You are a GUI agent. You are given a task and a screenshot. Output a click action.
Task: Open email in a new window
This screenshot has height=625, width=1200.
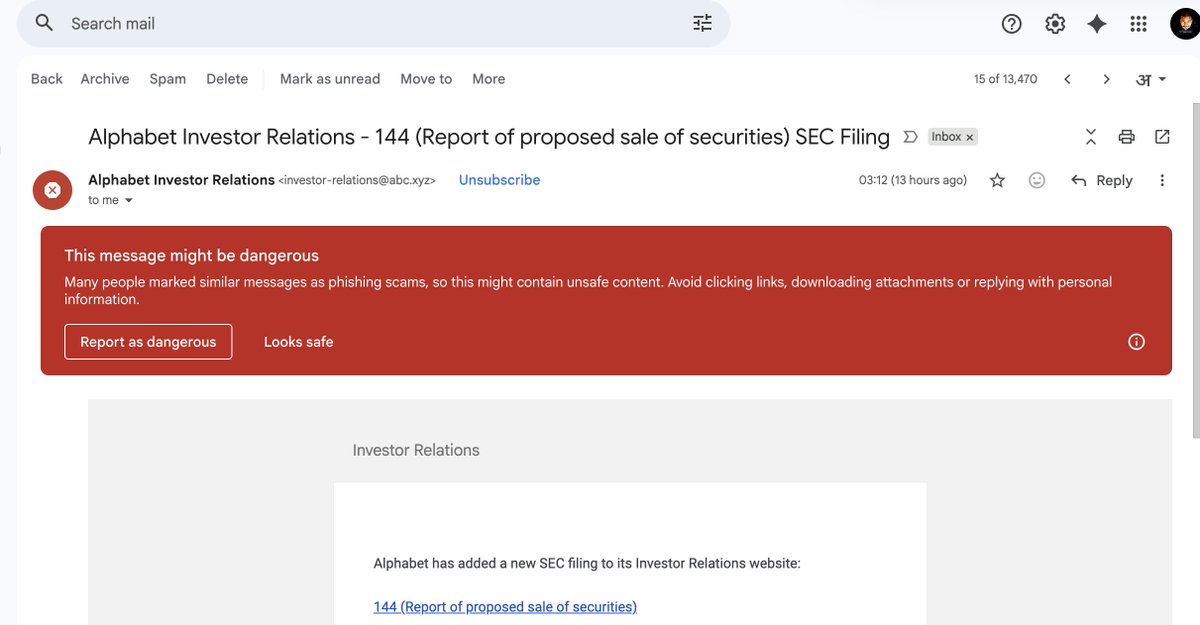click(x=1162, y=136)
